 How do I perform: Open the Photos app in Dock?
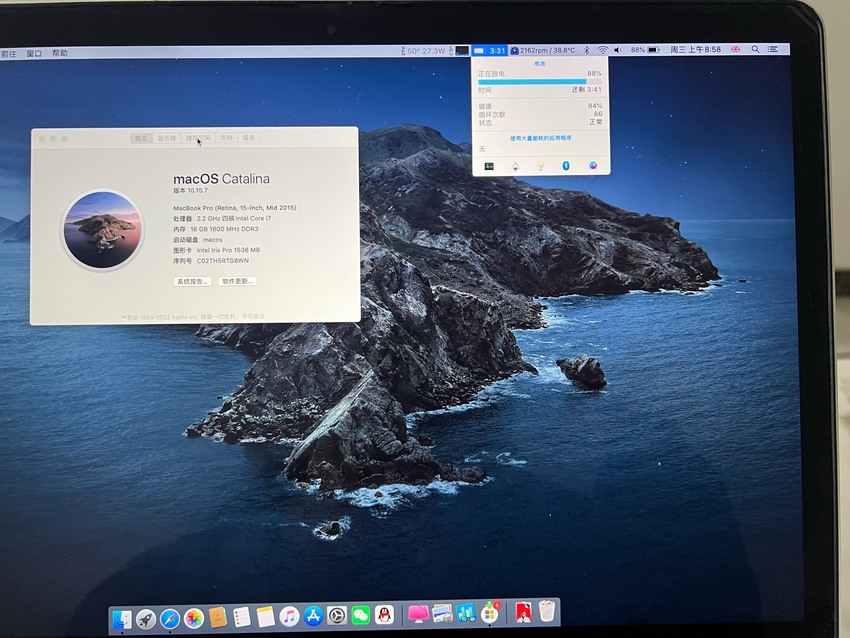point(194,618)
